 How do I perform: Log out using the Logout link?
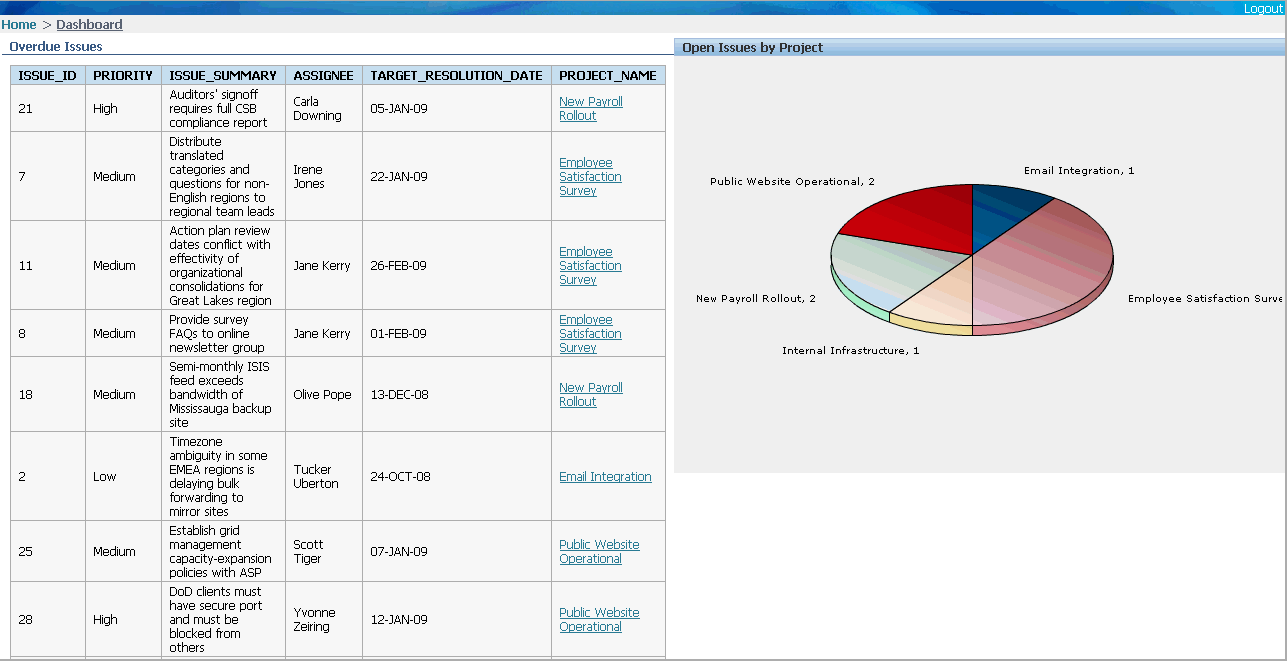click(1263, 8)
